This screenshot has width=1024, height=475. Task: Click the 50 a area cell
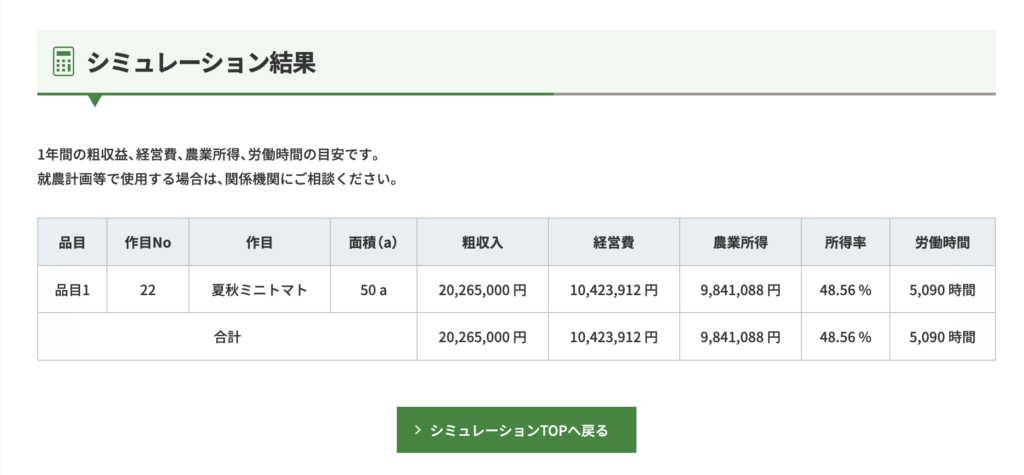374,289
